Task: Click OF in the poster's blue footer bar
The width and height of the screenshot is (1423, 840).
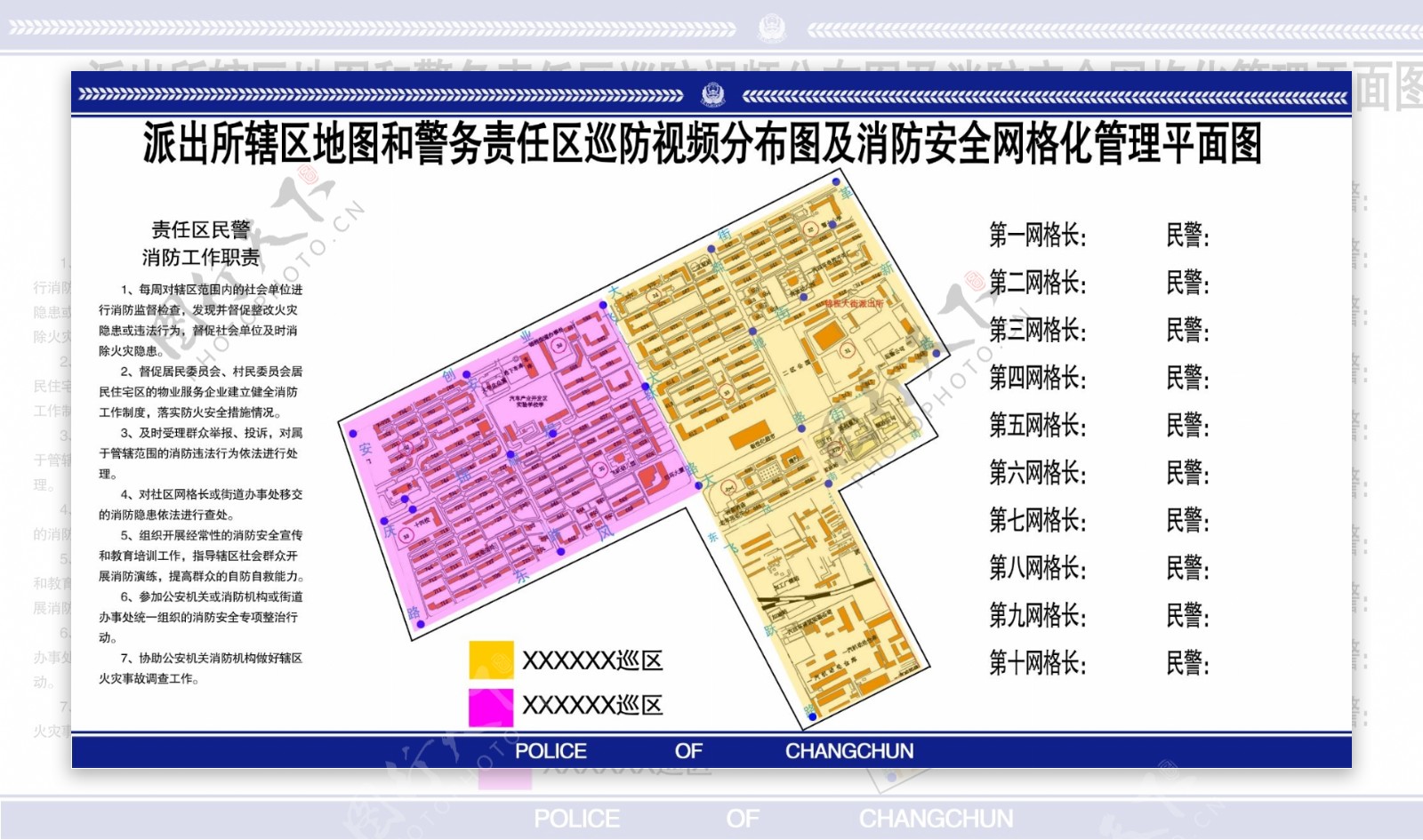Action: click(688, 751)
